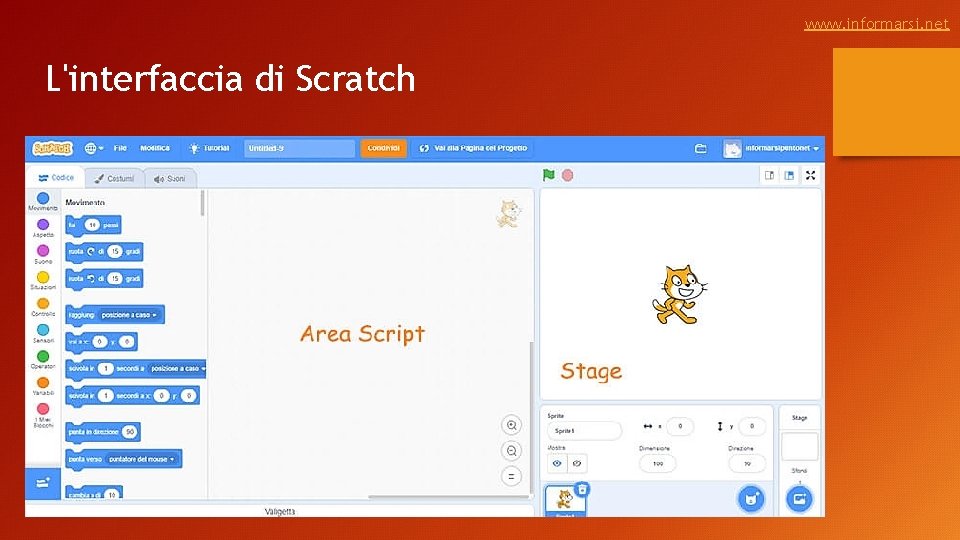Viewport: 960px width, 540px height.
Task: Select the Sensori block category
Action: [43, 333]
